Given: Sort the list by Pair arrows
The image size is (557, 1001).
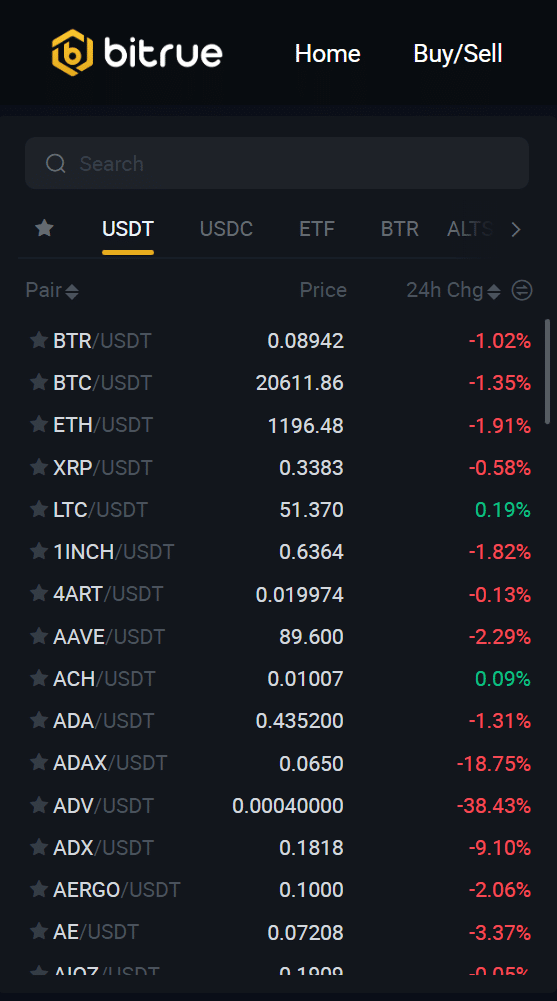Looking at the screenshot, I should [71, 292].
